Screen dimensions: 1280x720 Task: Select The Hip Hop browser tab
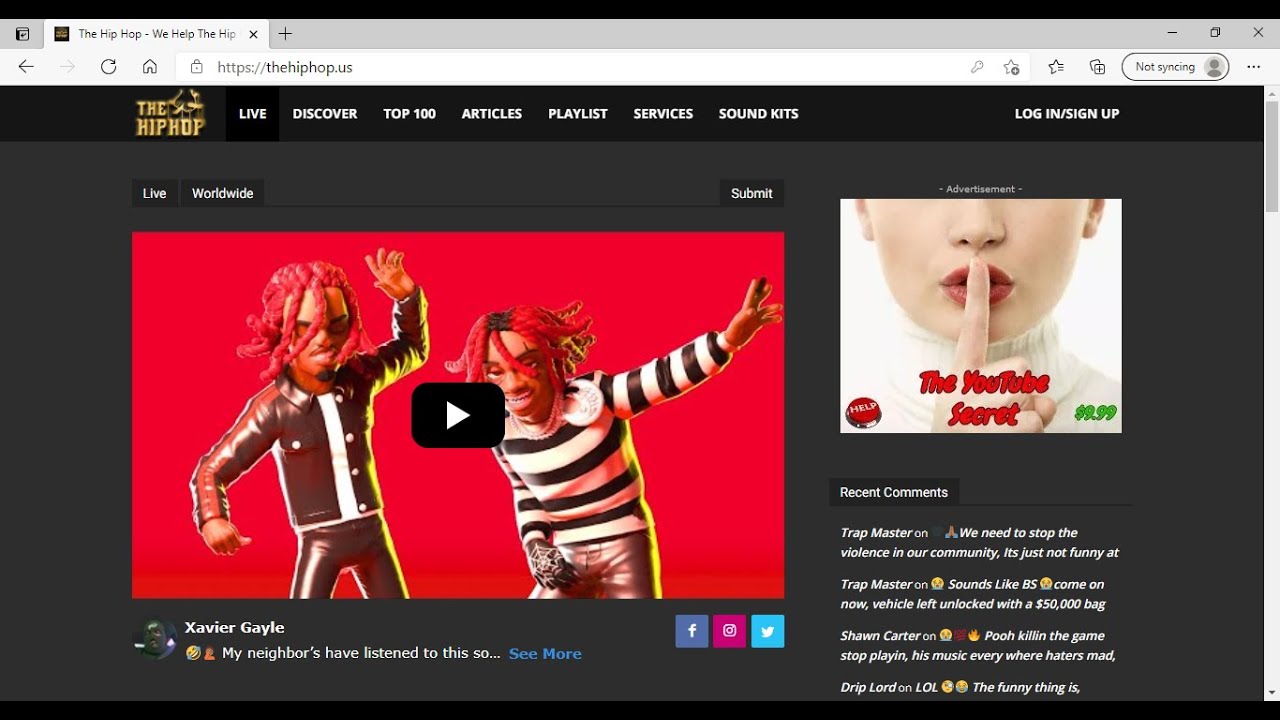155,34
